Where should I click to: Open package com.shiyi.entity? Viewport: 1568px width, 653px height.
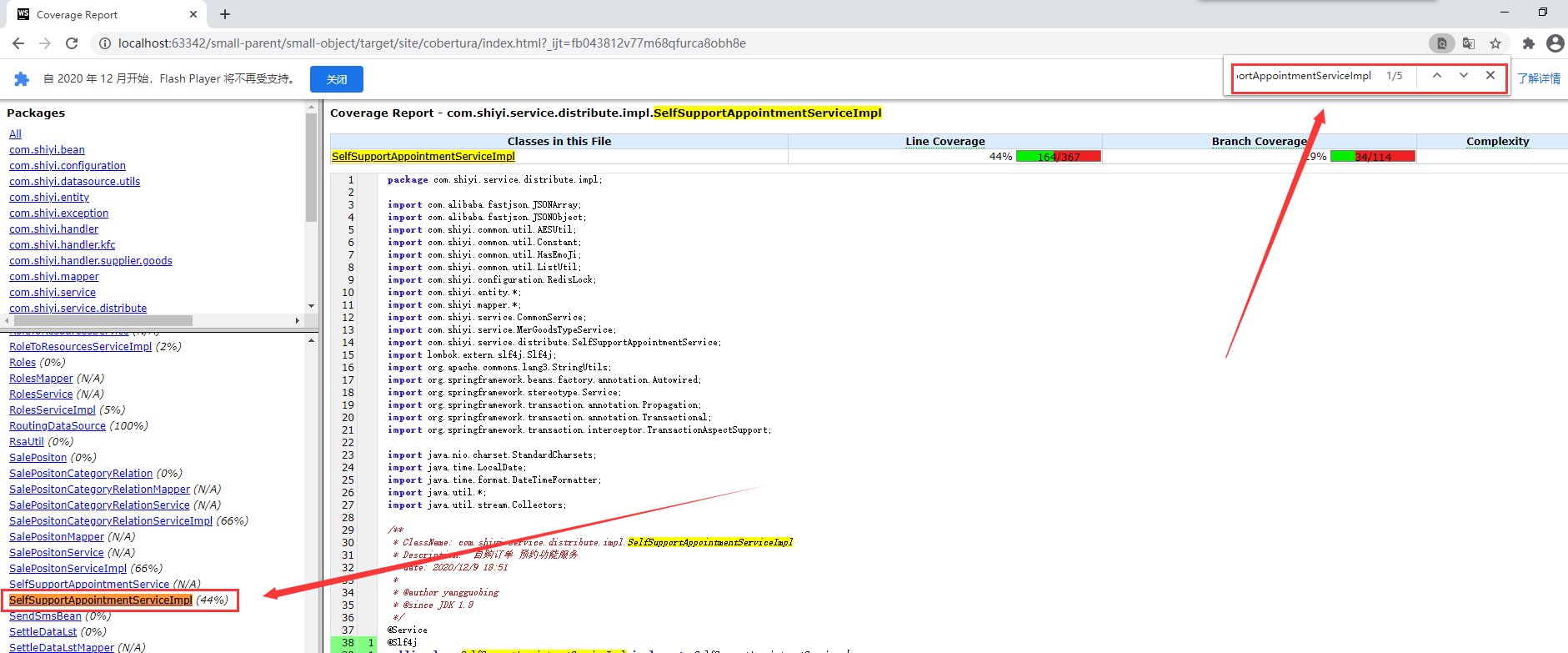tap(49, 198)
